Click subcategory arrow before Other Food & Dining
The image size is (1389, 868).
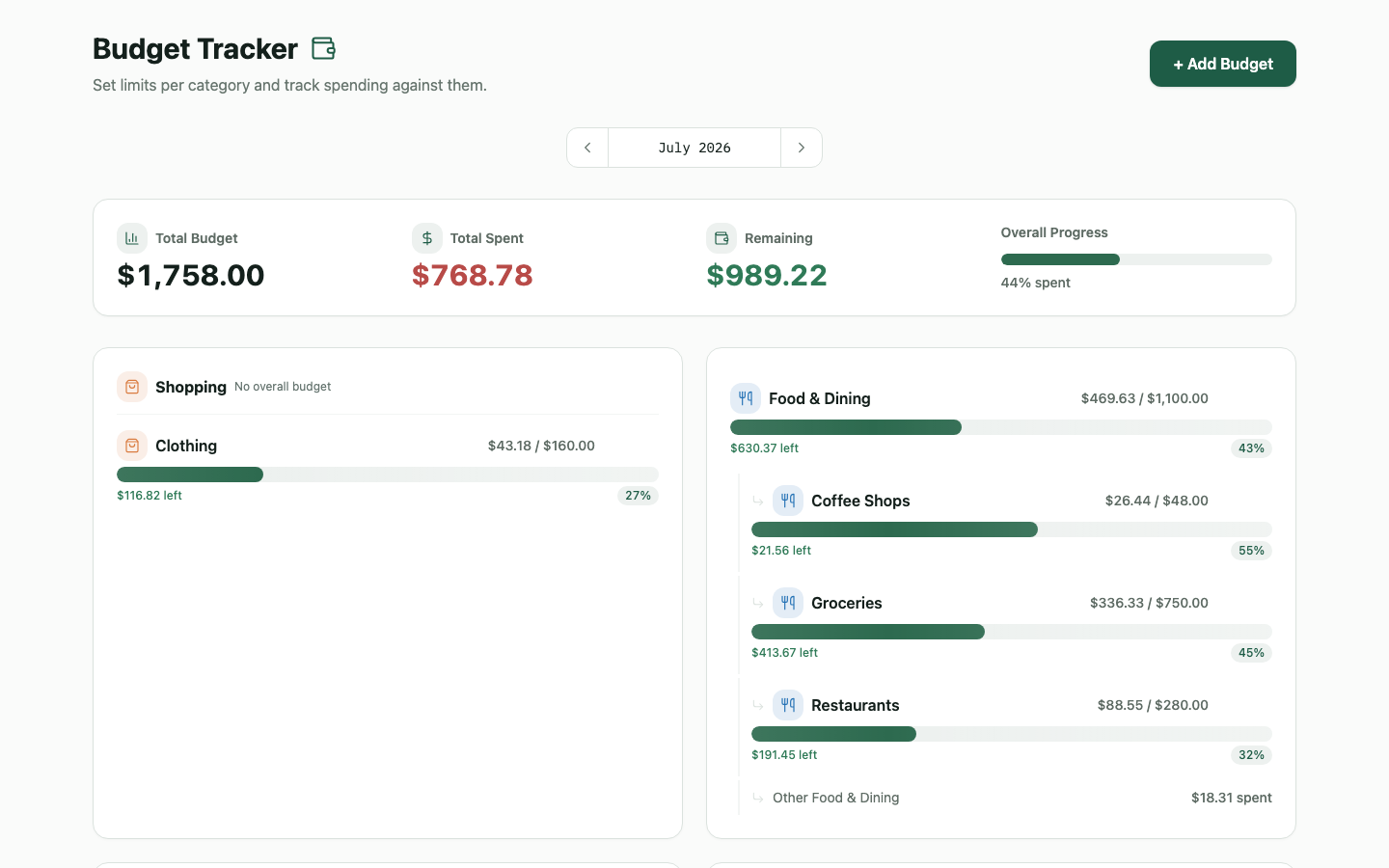pos(758,798)
